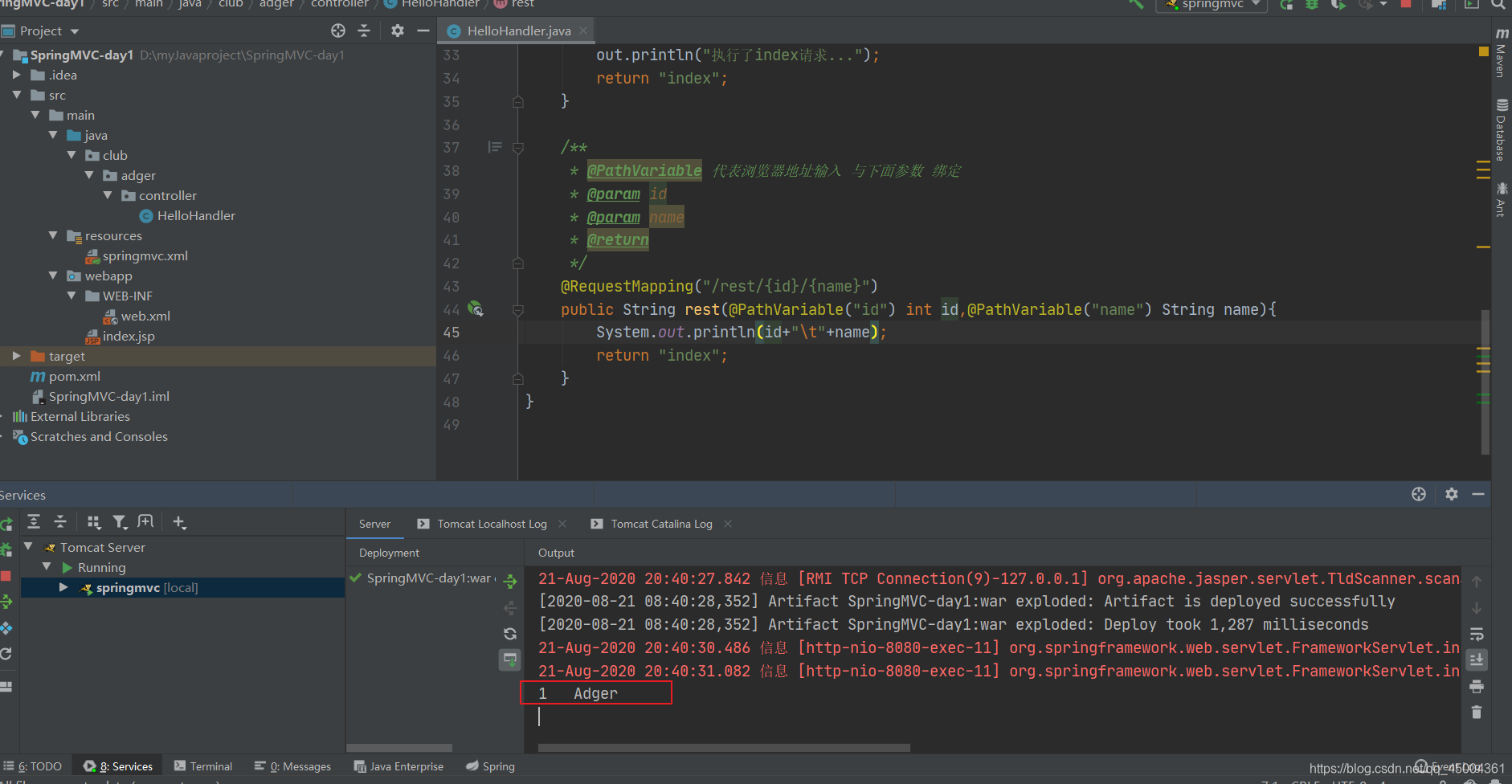Open the Maven tool window
Image resolution: width=1512 pixels, height=784 pixels.
(1501, 52)
